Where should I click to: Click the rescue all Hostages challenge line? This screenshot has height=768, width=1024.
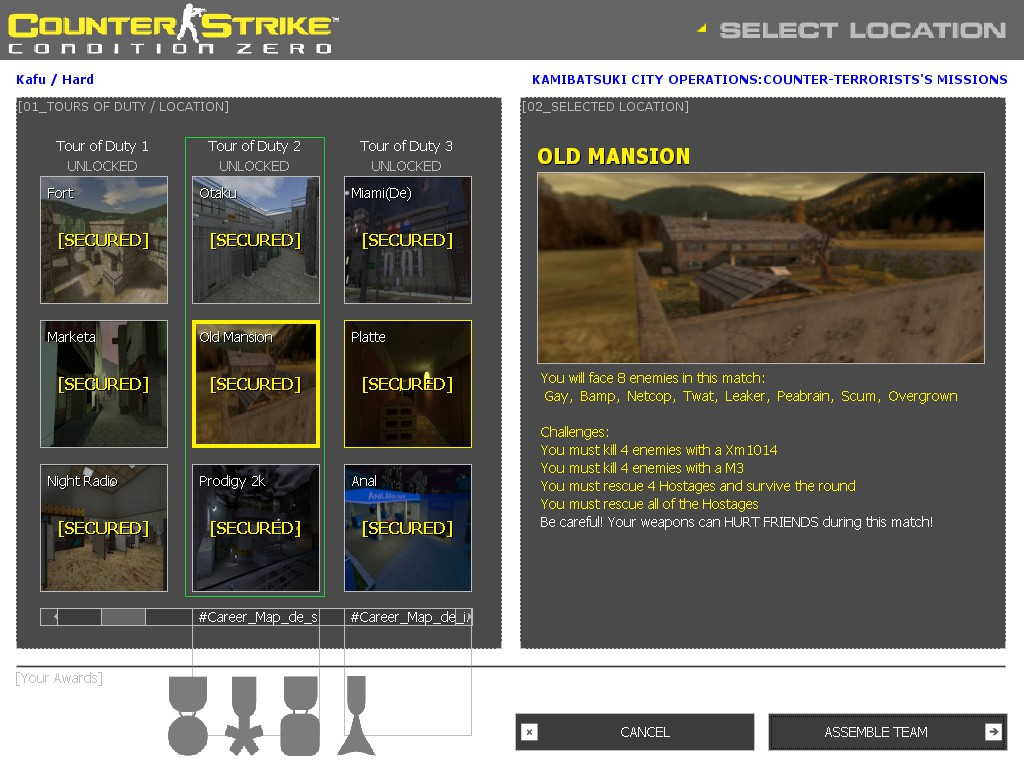coord(649,504)
